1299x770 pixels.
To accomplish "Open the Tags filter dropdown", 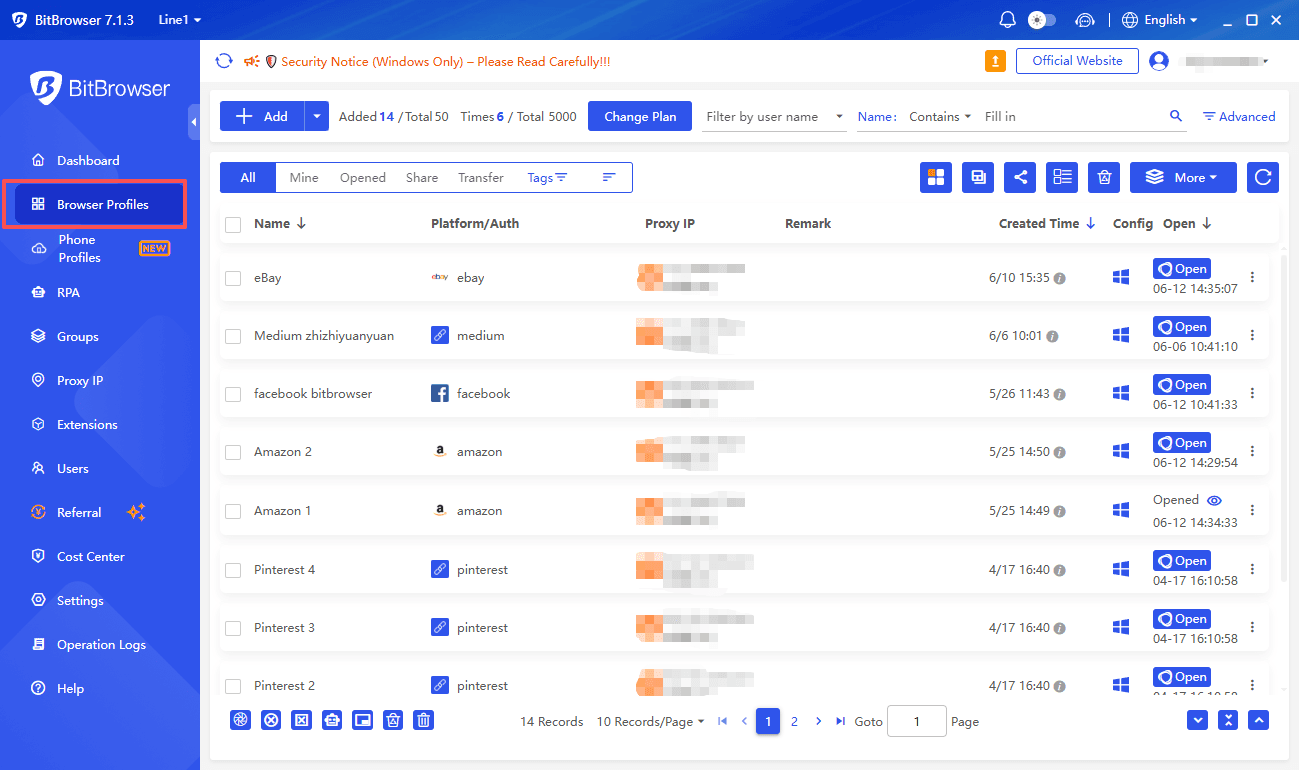I will coord(547,177).
